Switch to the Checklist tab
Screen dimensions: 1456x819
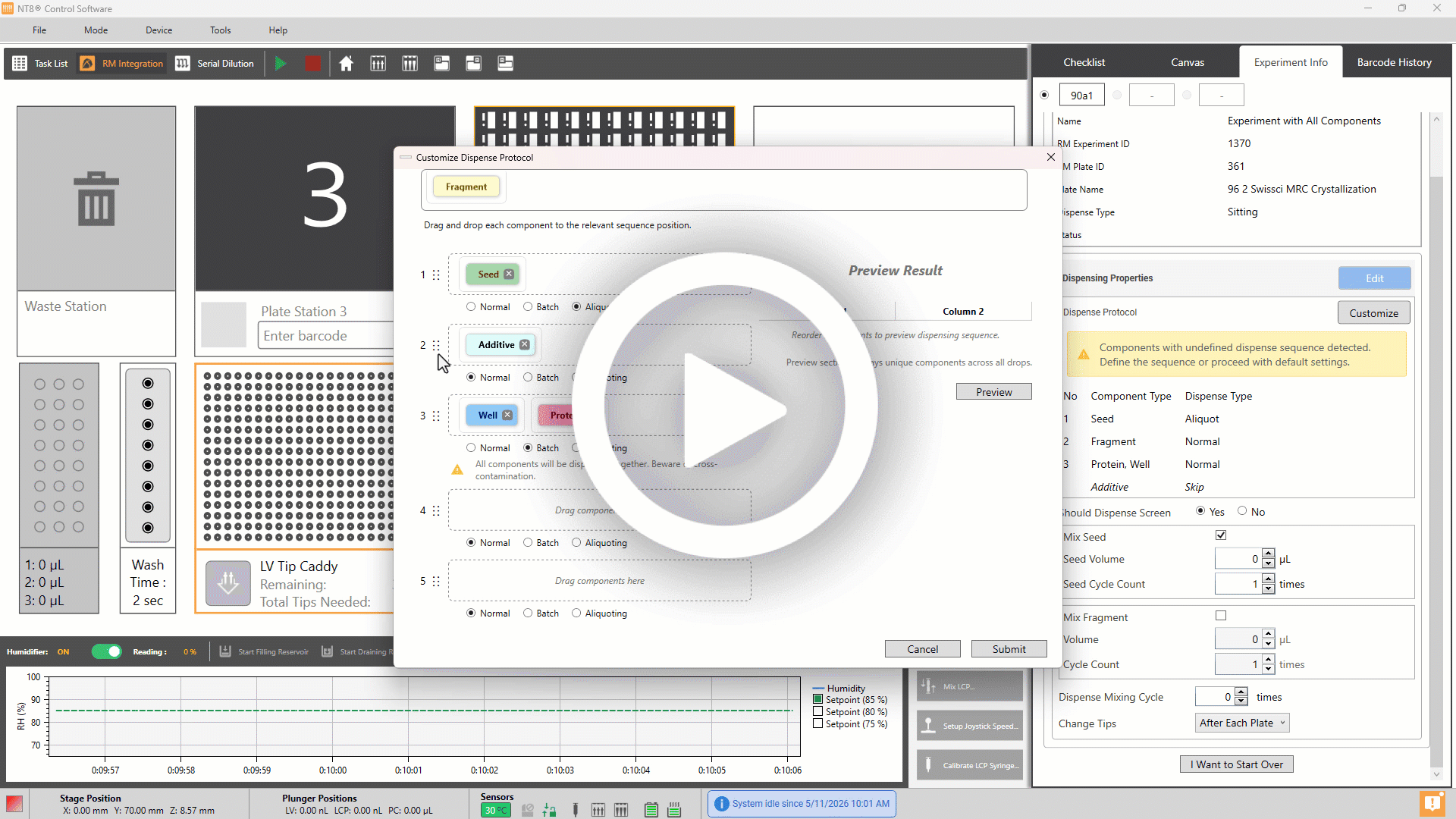click(x=1084, y=62)
